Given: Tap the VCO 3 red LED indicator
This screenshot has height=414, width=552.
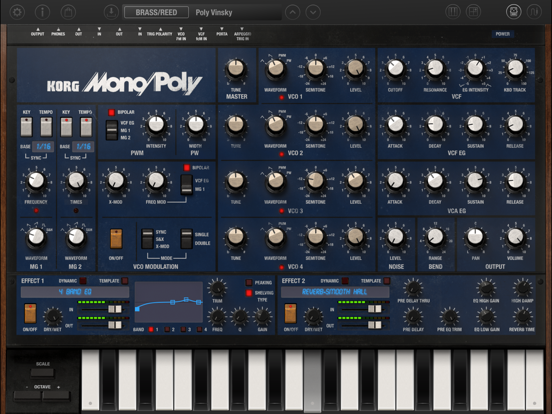Looking at the screenshot, I should coord(282,211).
